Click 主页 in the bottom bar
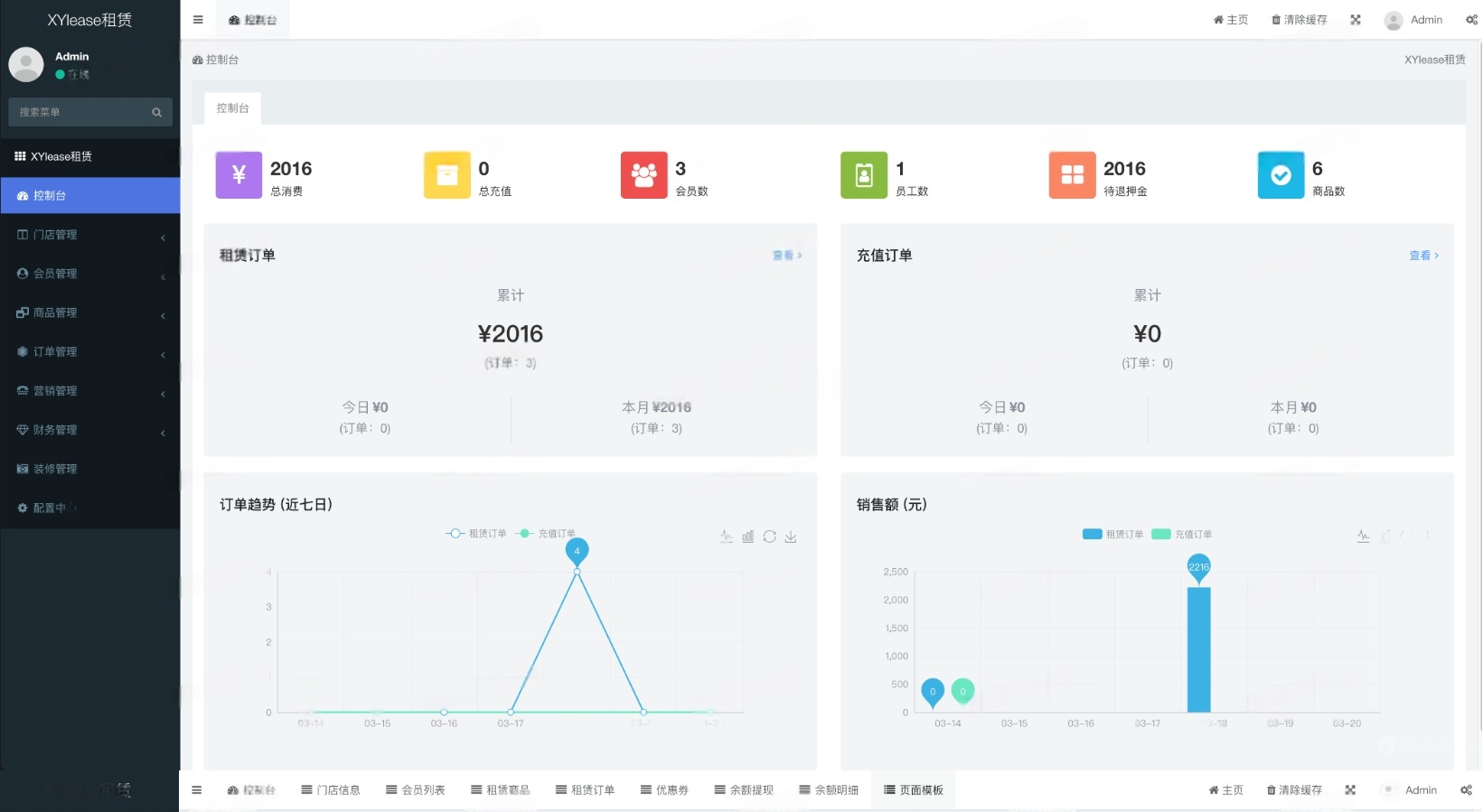Image resolution: width=1483 pixels, height=812 pixels. point(1225,789)
